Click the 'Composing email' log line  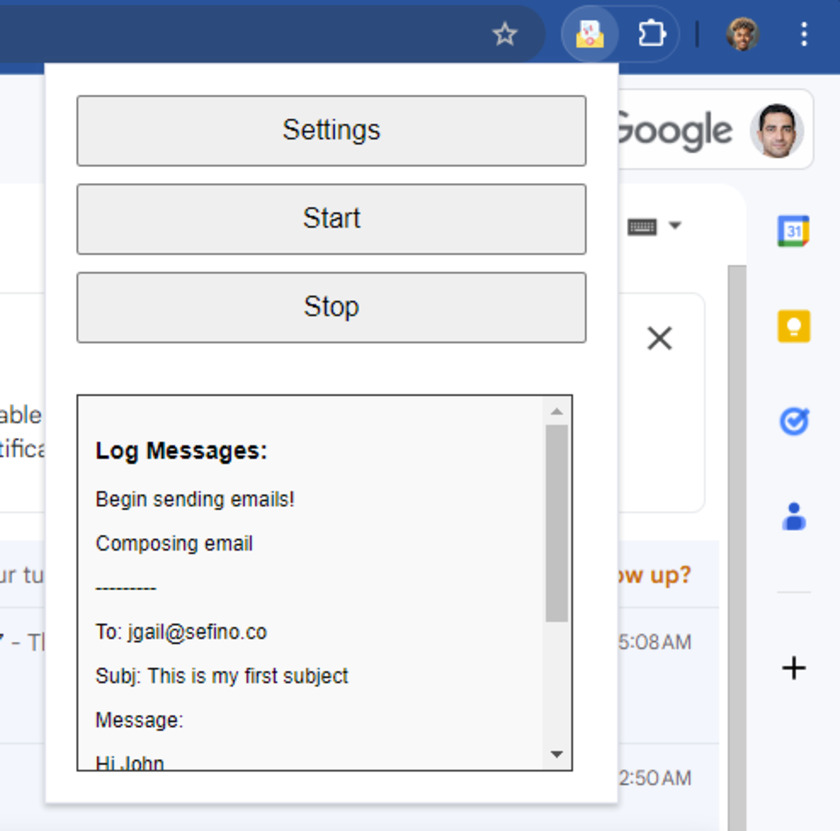click(x=174, y=544)
